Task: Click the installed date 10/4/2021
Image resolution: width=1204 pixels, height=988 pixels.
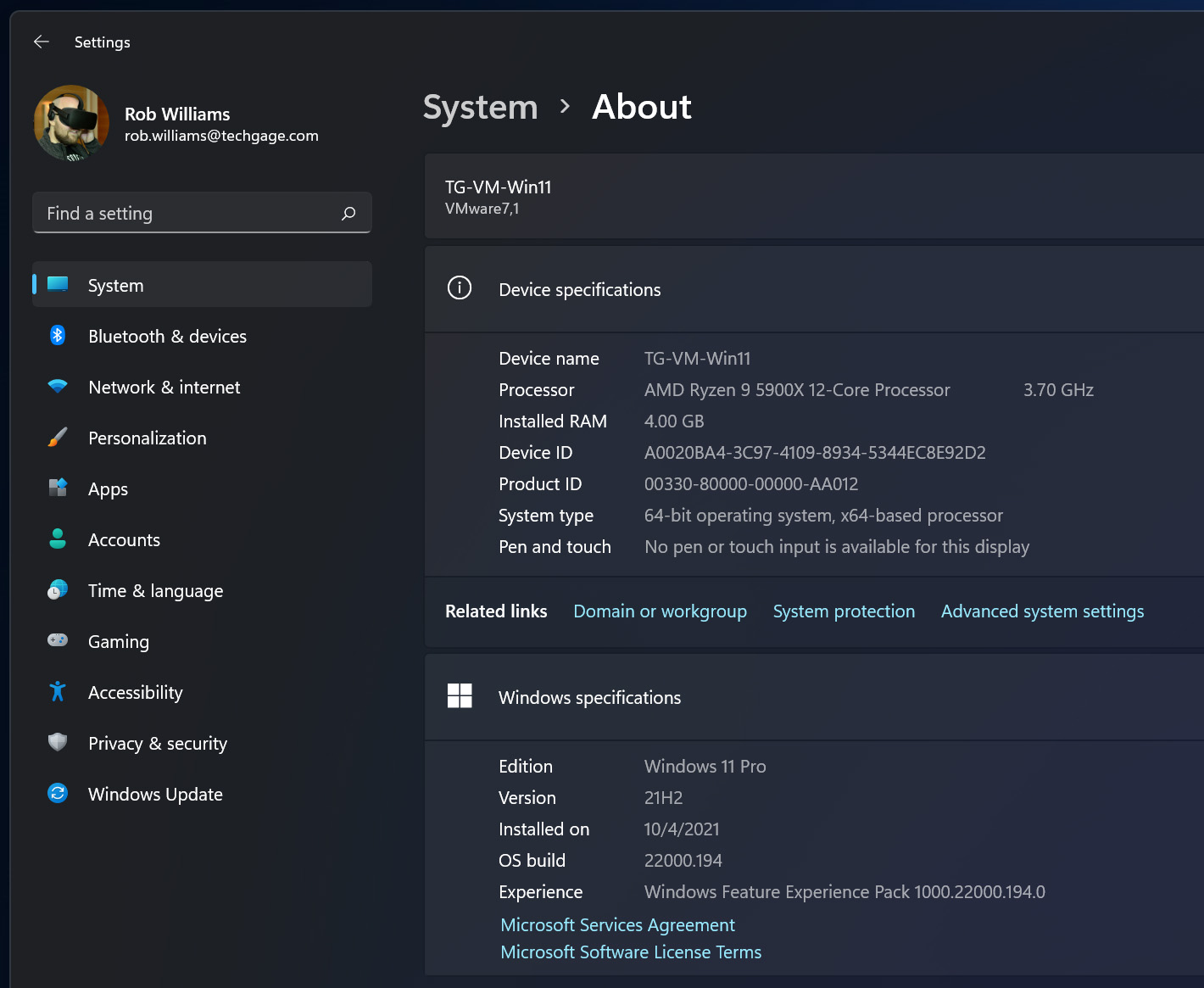Action: (682, 829)
